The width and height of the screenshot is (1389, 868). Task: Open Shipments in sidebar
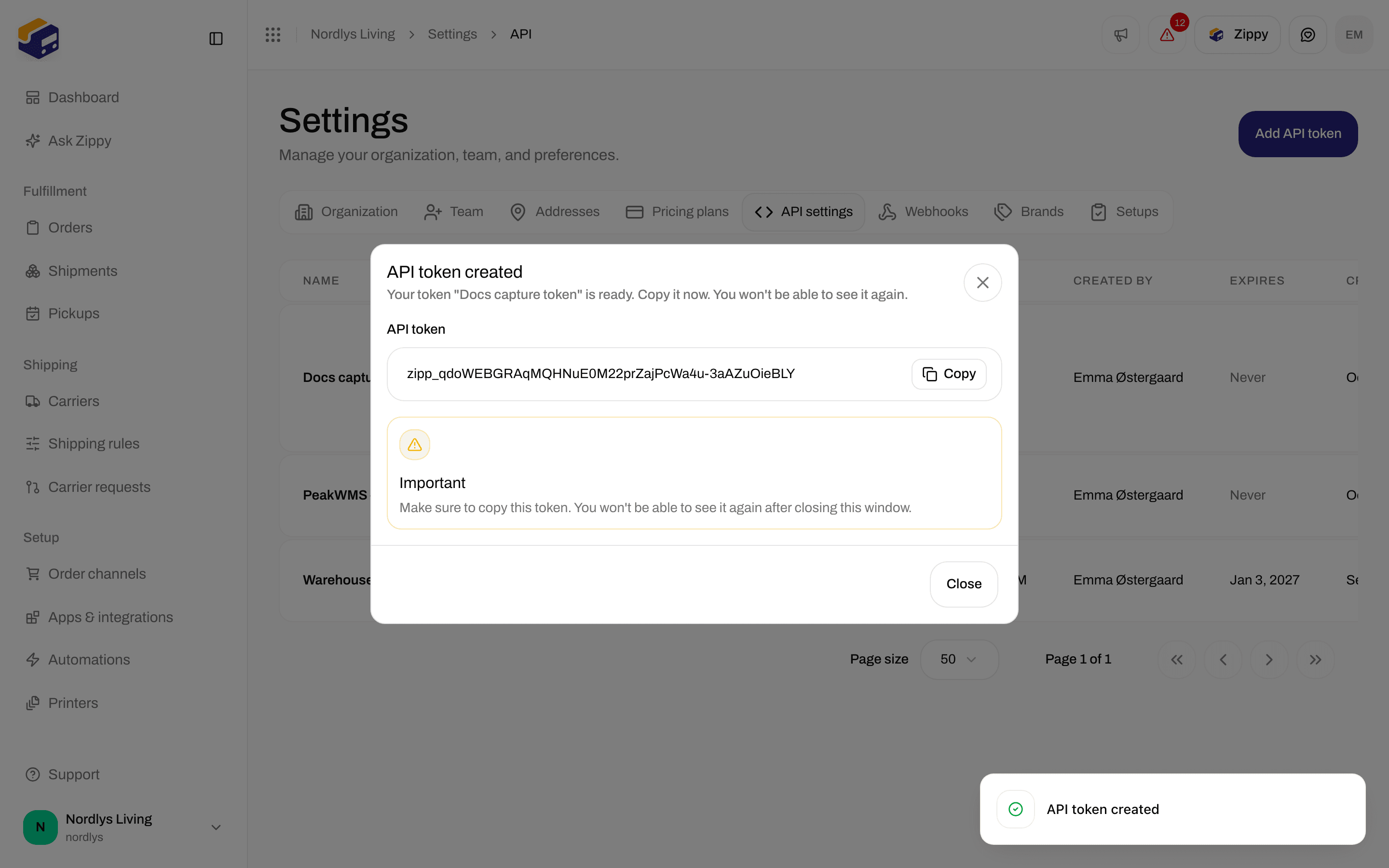point(71,271)
